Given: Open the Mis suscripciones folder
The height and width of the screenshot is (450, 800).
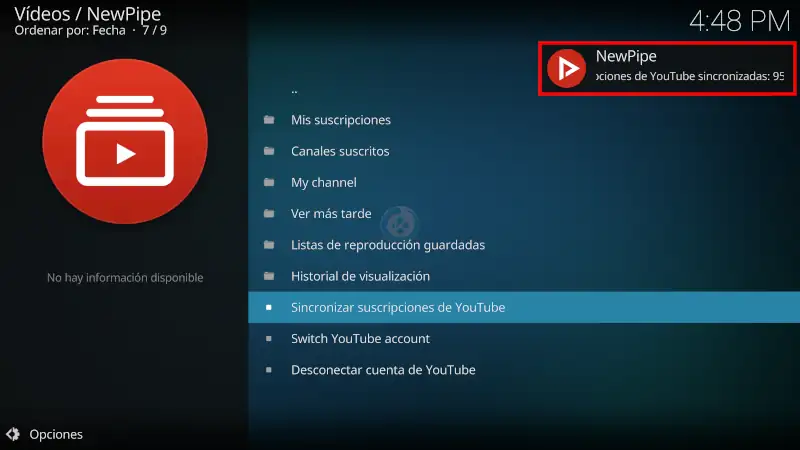Looking at the screenshot, I should click(524, 120).
